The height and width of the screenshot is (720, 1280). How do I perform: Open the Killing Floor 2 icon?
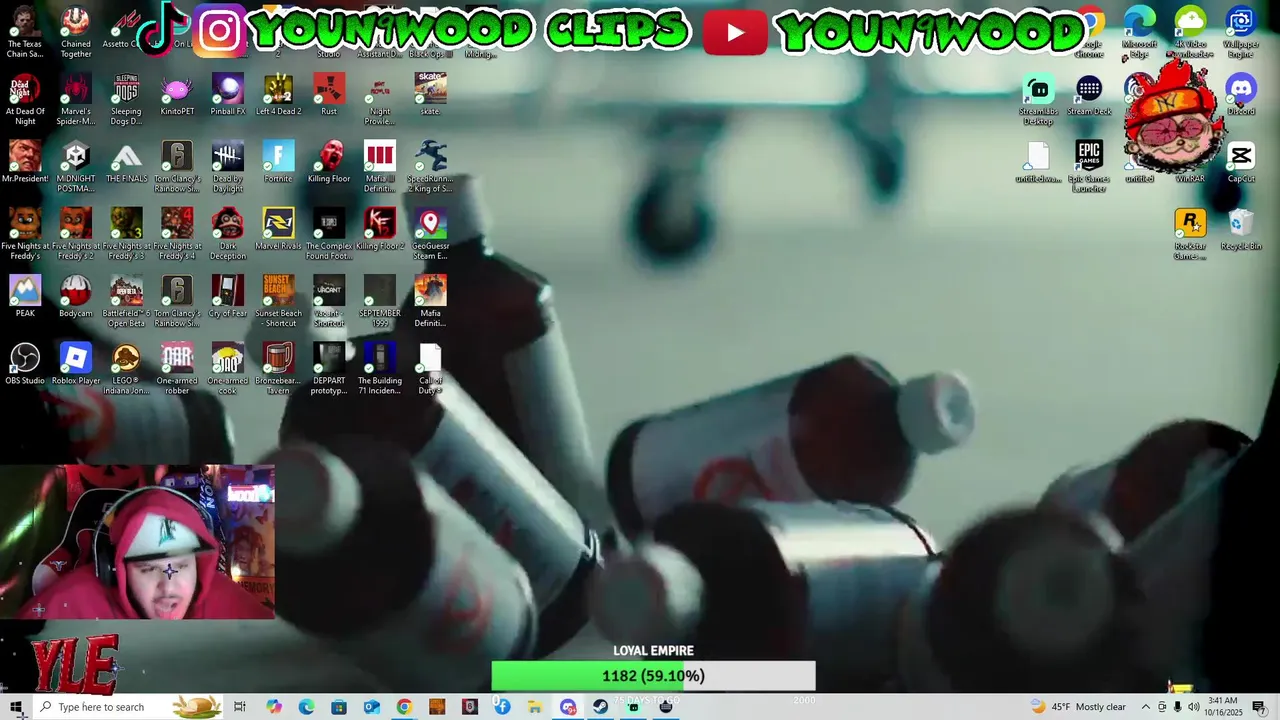(380, 229)
